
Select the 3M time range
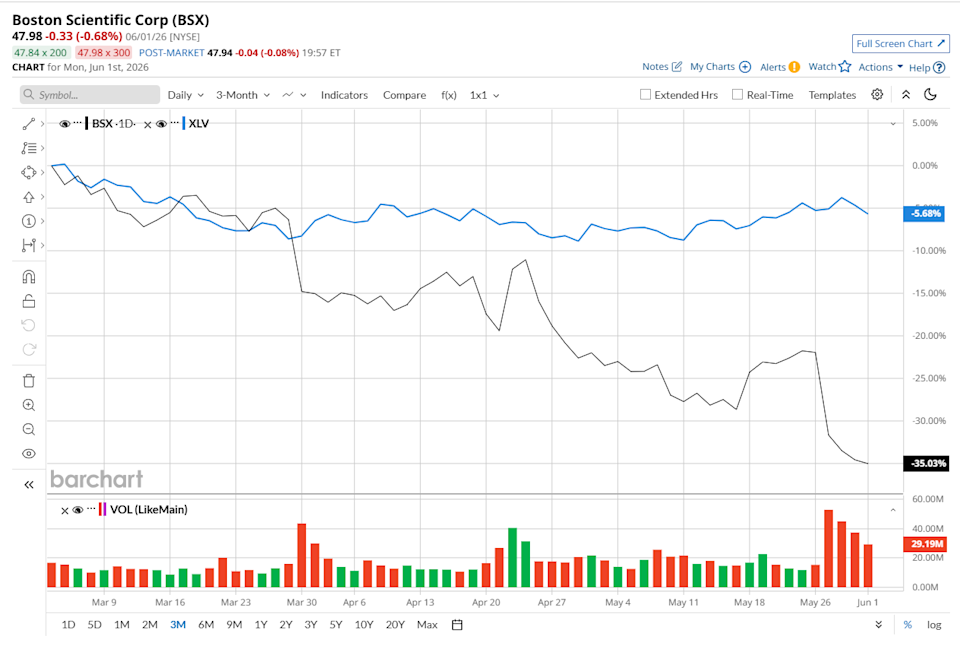click(178, 625)
